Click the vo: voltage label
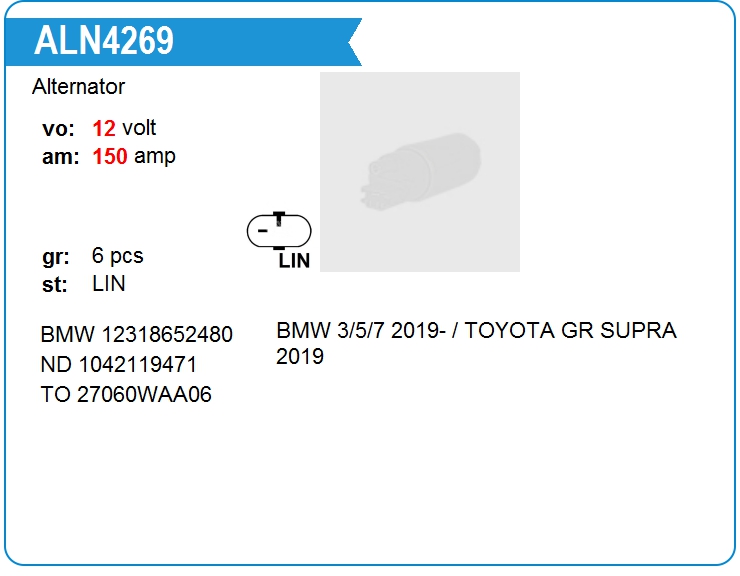 coord(59,128)
